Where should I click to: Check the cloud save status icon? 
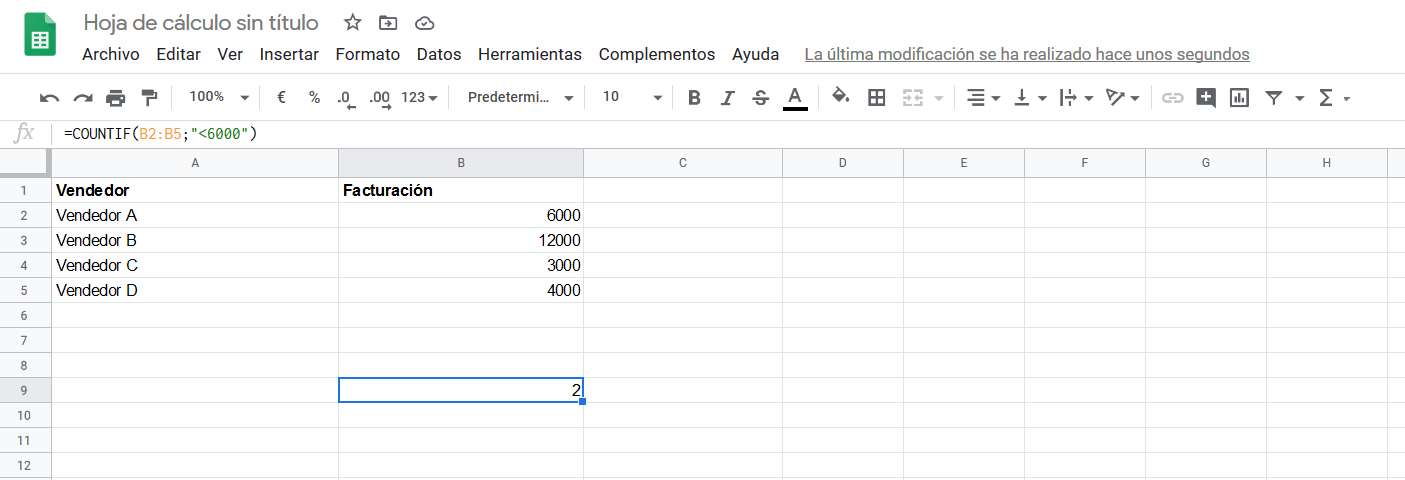click(x=424, y=23)
